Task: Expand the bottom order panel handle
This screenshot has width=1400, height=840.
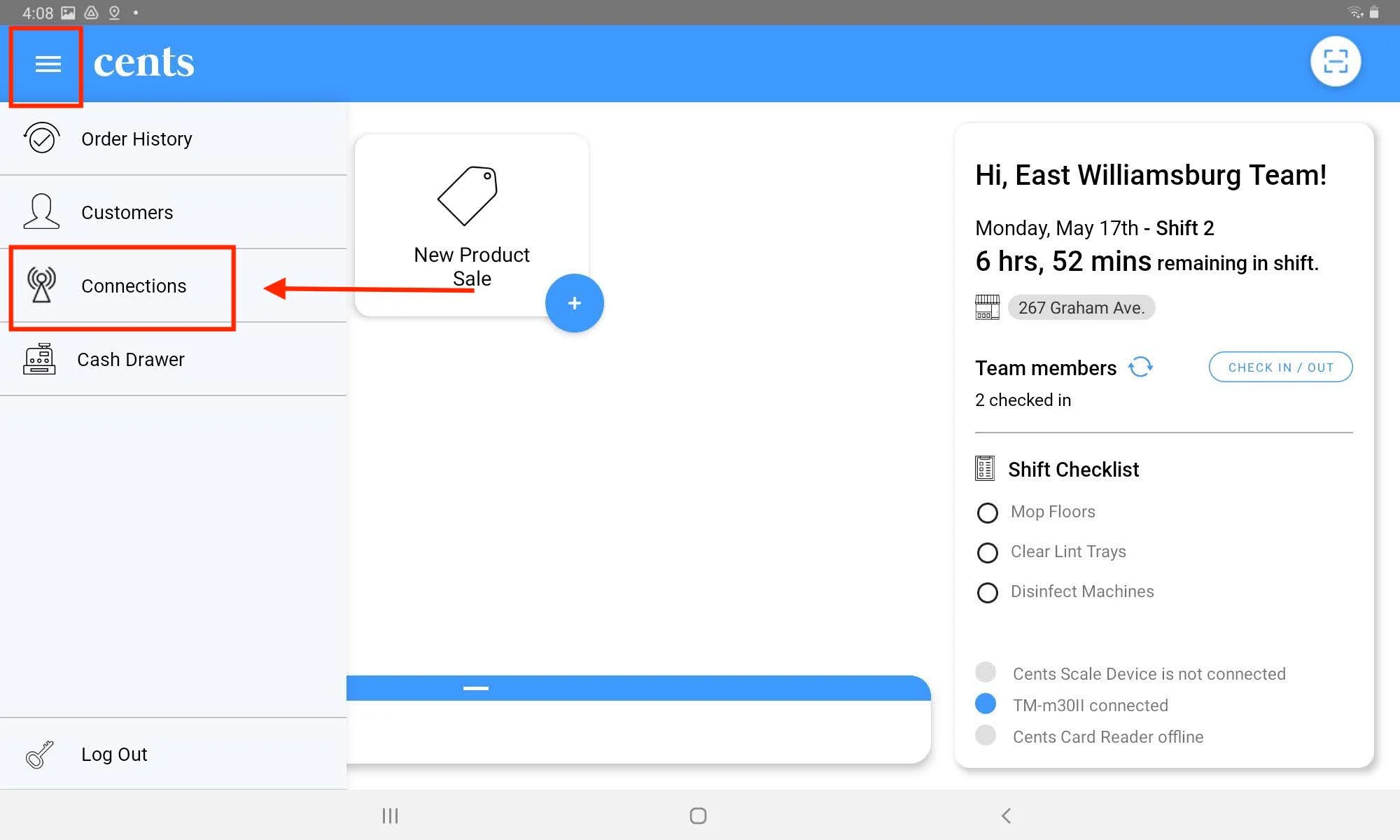Action: [x=475, y=688]
